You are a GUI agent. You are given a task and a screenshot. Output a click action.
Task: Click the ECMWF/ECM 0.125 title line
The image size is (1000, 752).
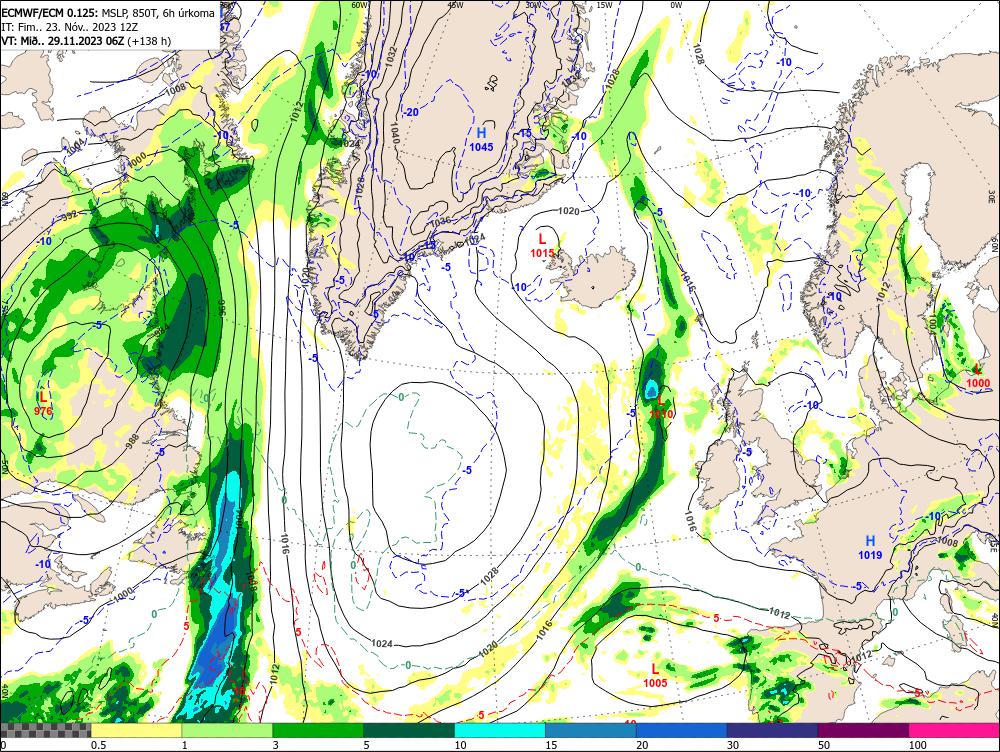tap(108, 13)
